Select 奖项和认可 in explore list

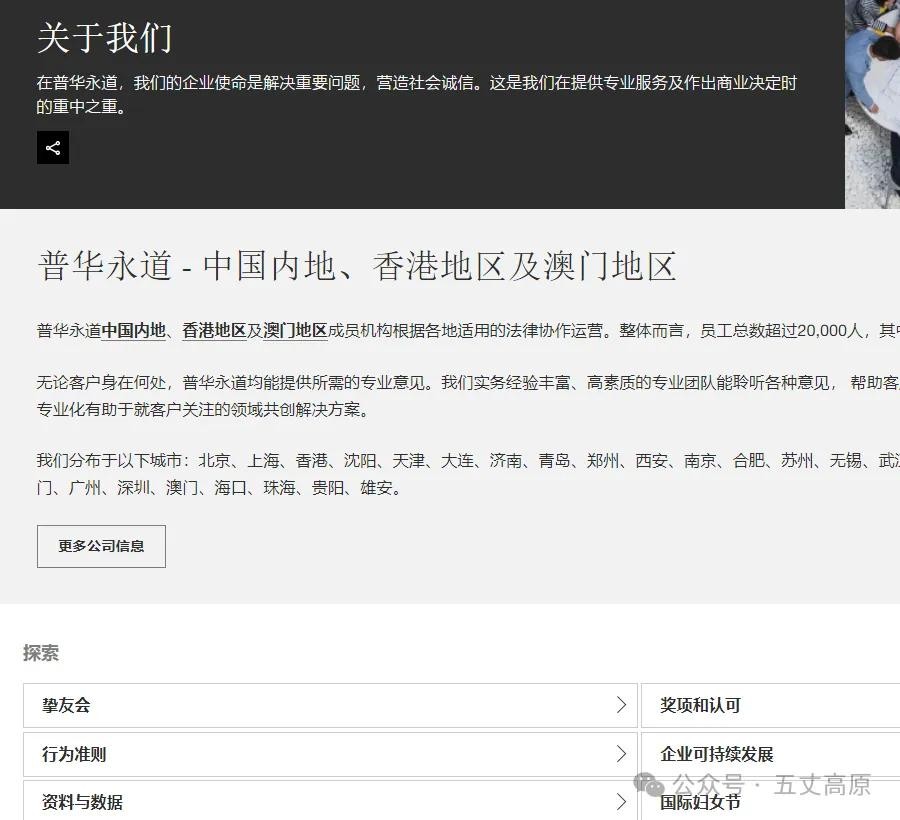coord(700,705)
